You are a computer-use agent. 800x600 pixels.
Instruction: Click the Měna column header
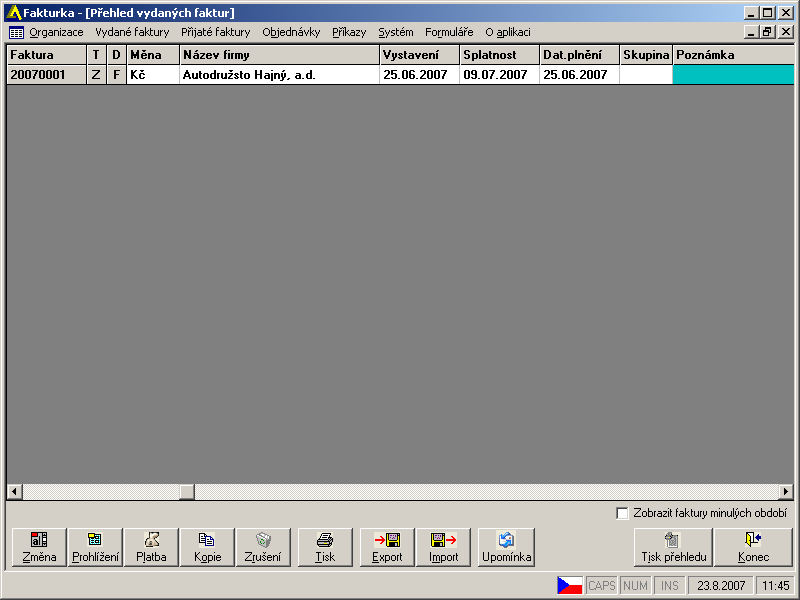click(153, 55)
